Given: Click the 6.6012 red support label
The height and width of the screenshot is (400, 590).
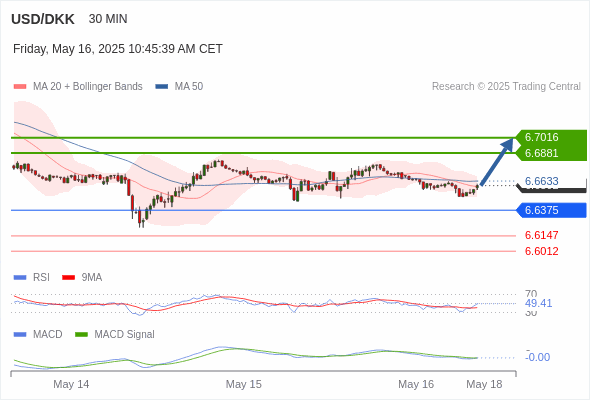Looking at the screenshot, I should [541, 251].
